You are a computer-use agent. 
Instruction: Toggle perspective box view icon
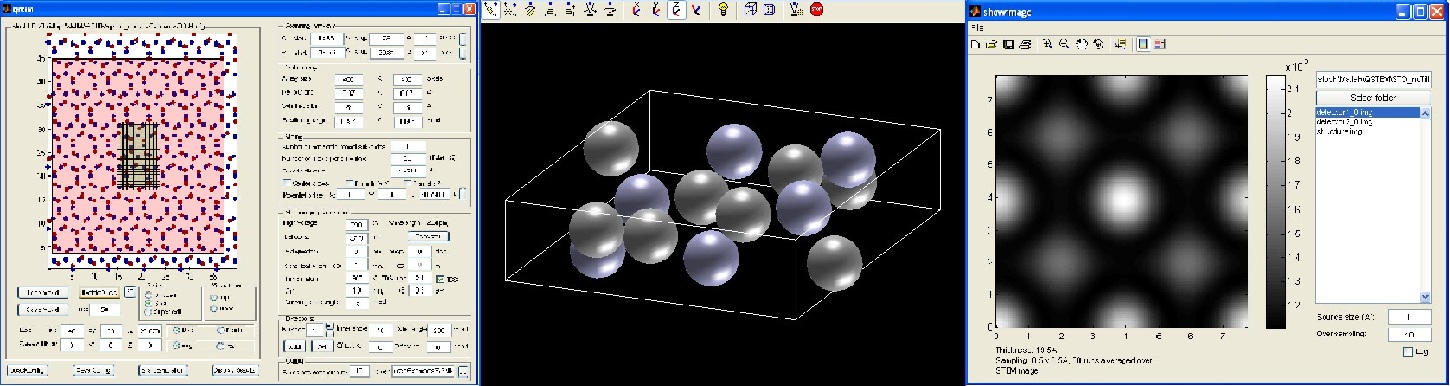click(x=750, y=10)
